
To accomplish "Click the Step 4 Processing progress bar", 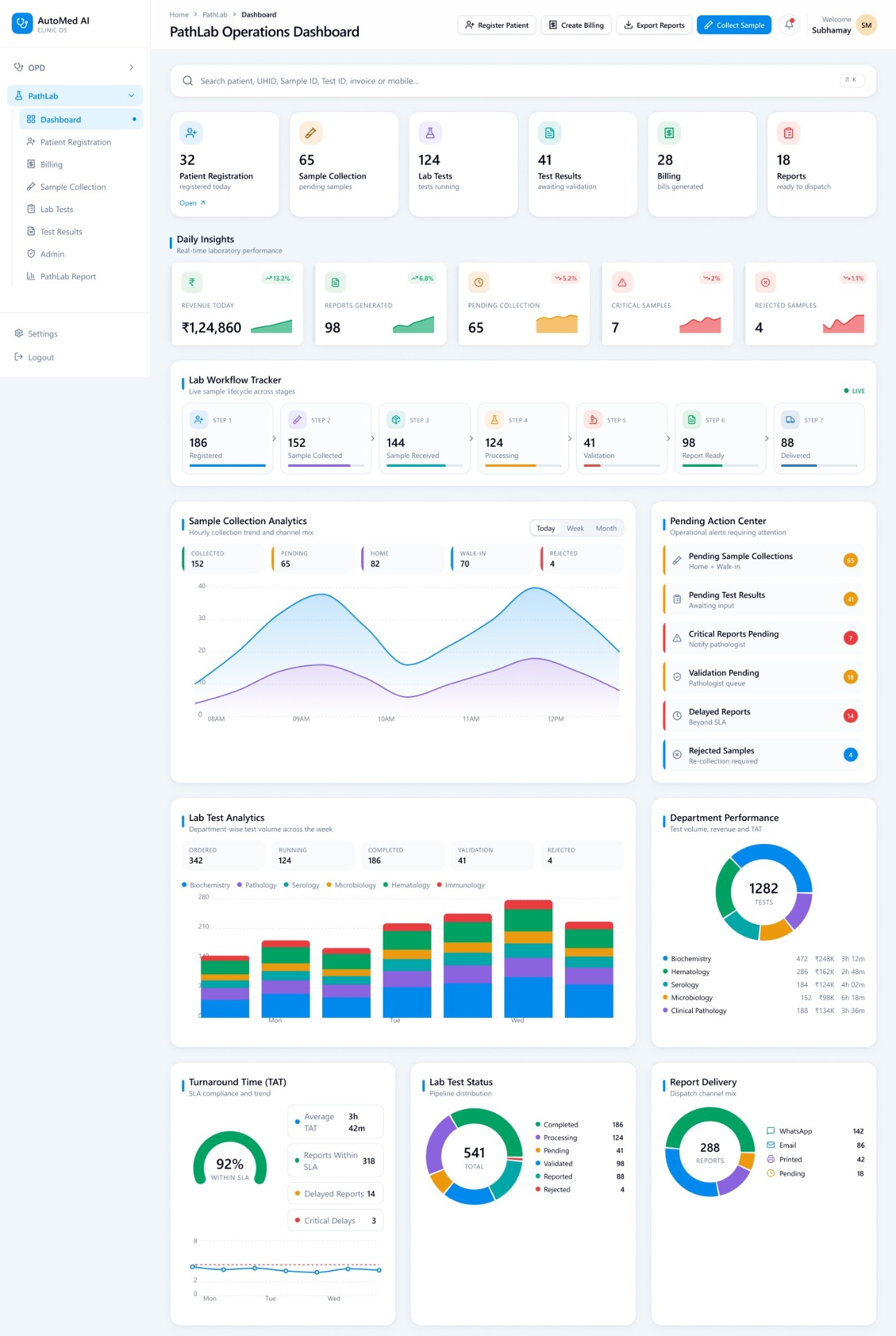I will [x=523, y=466].
